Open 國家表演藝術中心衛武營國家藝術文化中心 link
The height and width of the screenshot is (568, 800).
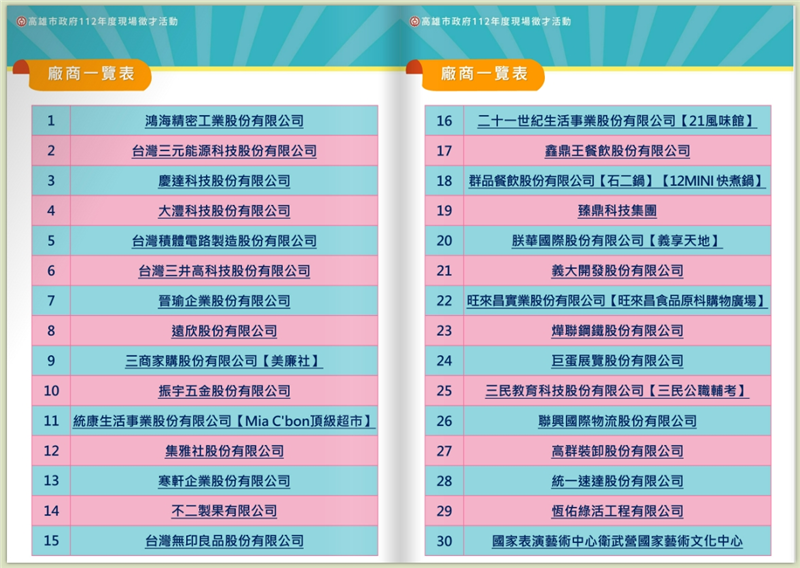[x=617, y=541]
